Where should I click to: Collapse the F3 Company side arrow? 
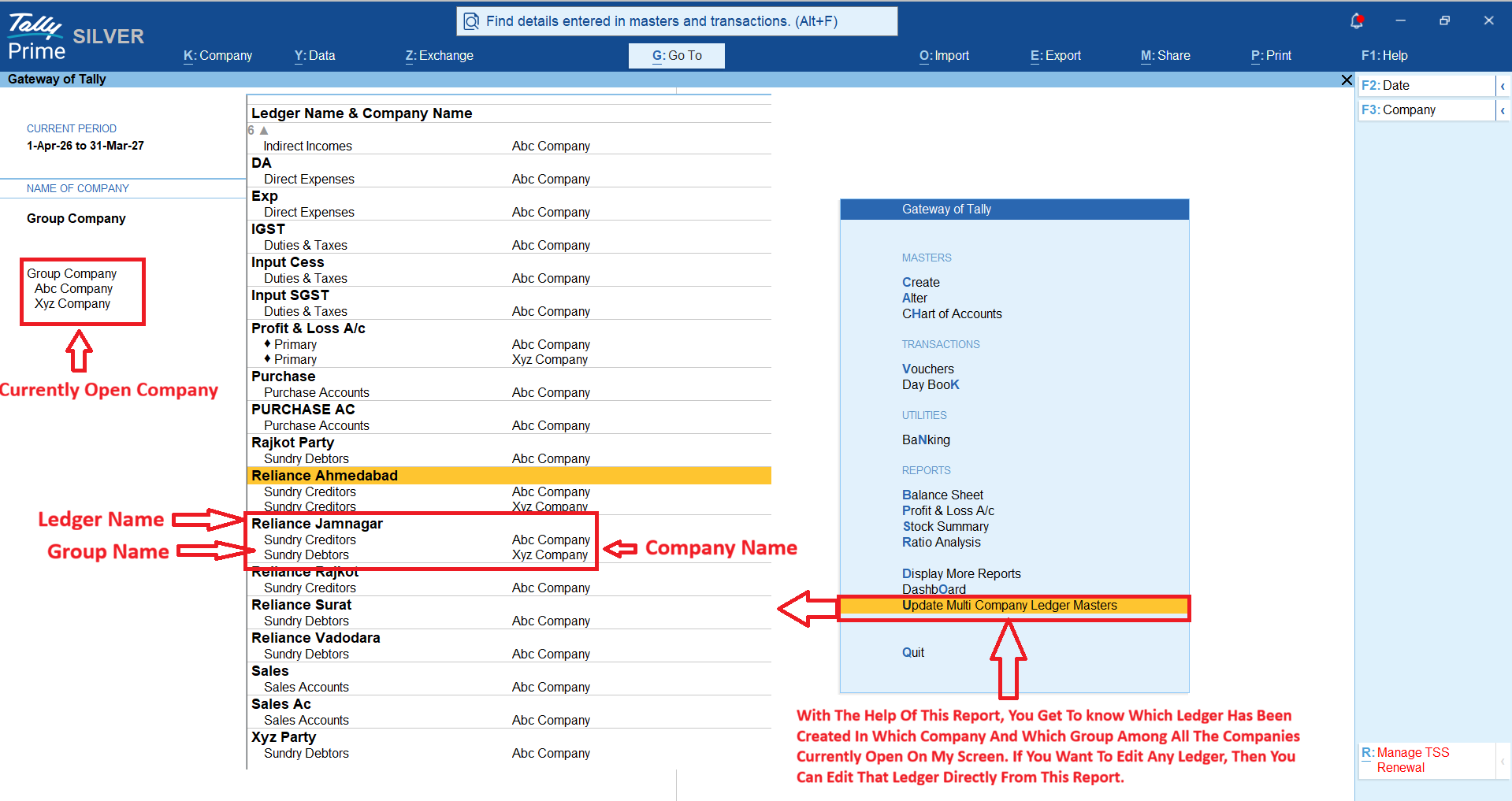click(x=1503, y=110)
